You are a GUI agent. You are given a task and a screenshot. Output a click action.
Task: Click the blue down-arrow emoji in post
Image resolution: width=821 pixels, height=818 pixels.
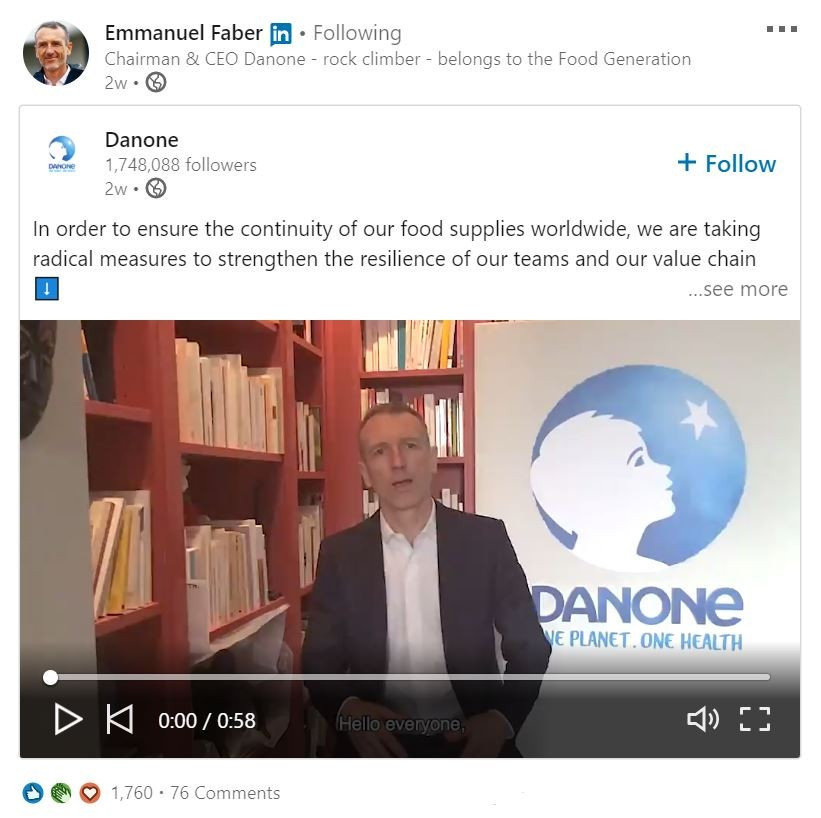point(47,289)
